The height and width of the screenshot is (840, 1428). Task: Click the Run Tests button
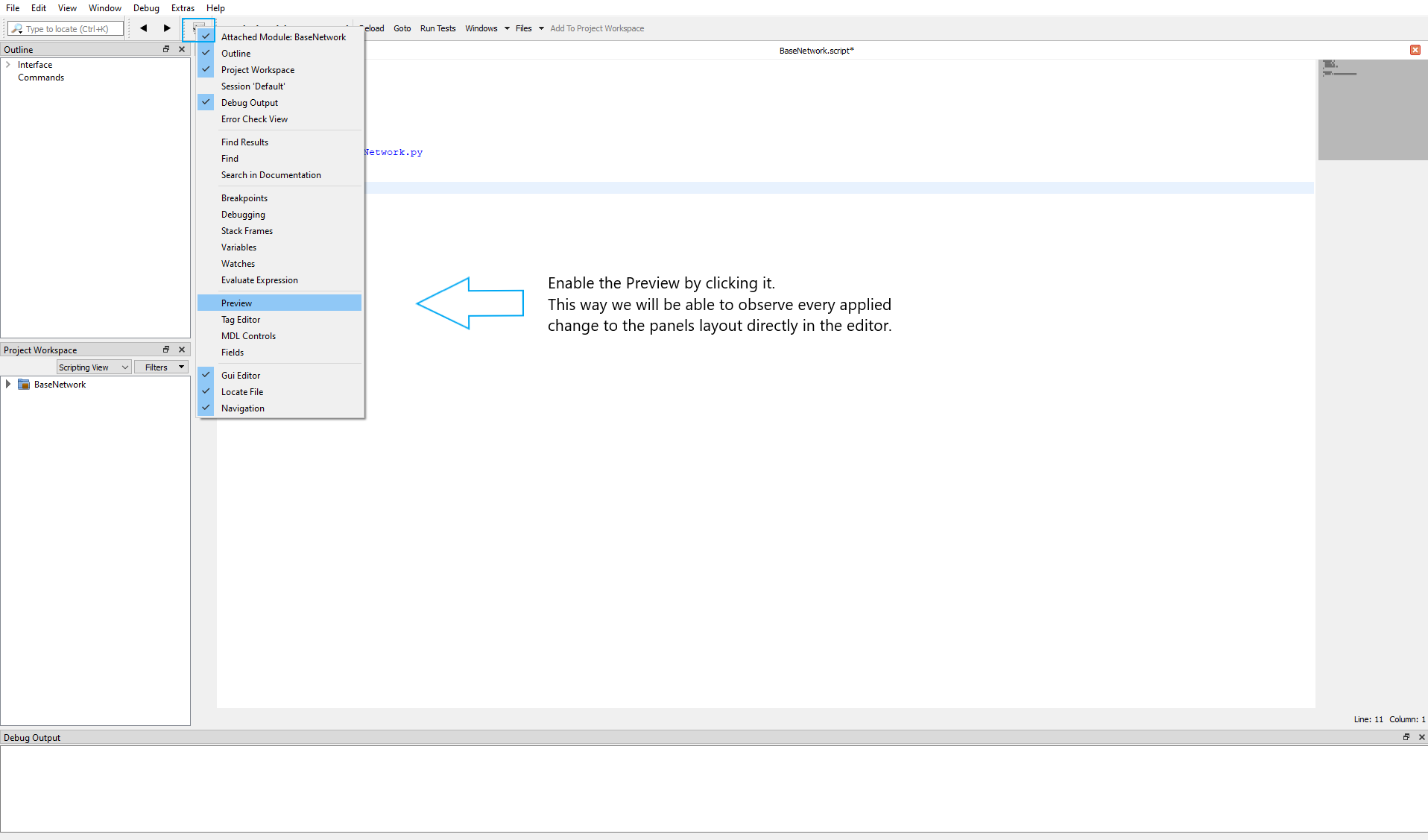[x=437, y=28]
